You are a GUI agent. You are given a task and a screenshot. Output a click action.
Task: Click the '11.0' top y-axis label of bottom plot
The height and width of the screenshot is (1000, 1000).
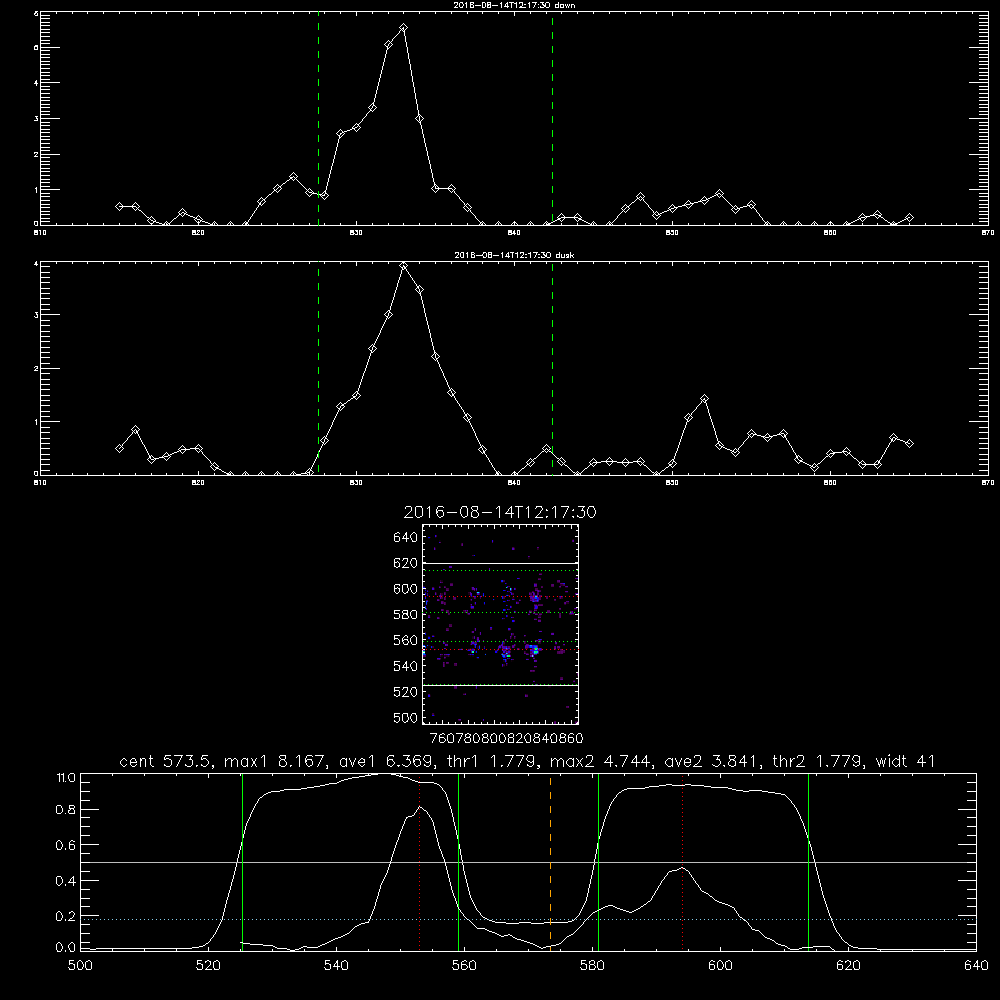66,778
